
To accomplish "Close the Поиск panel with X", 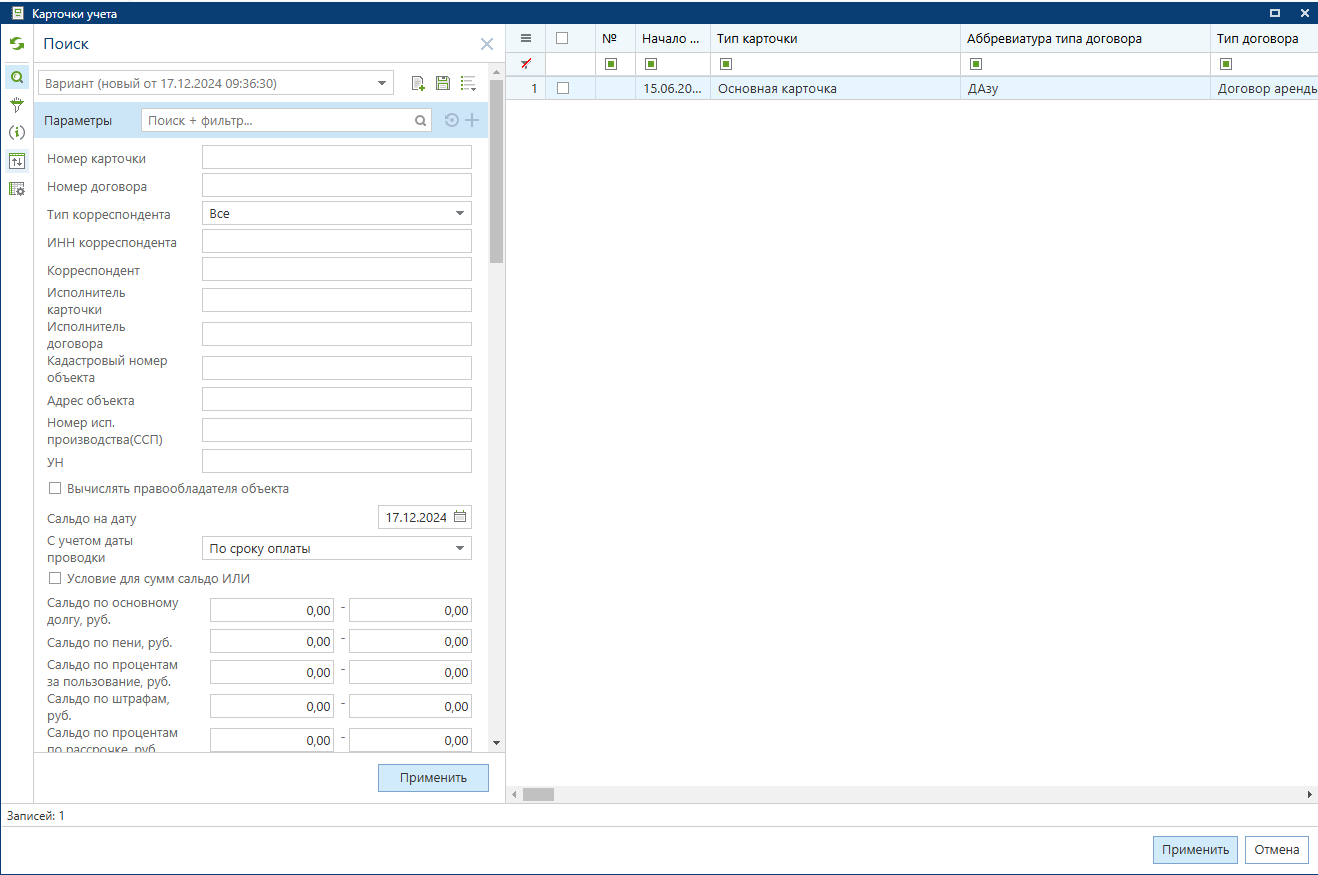I will pyautogui.click(x=487, y=44).
